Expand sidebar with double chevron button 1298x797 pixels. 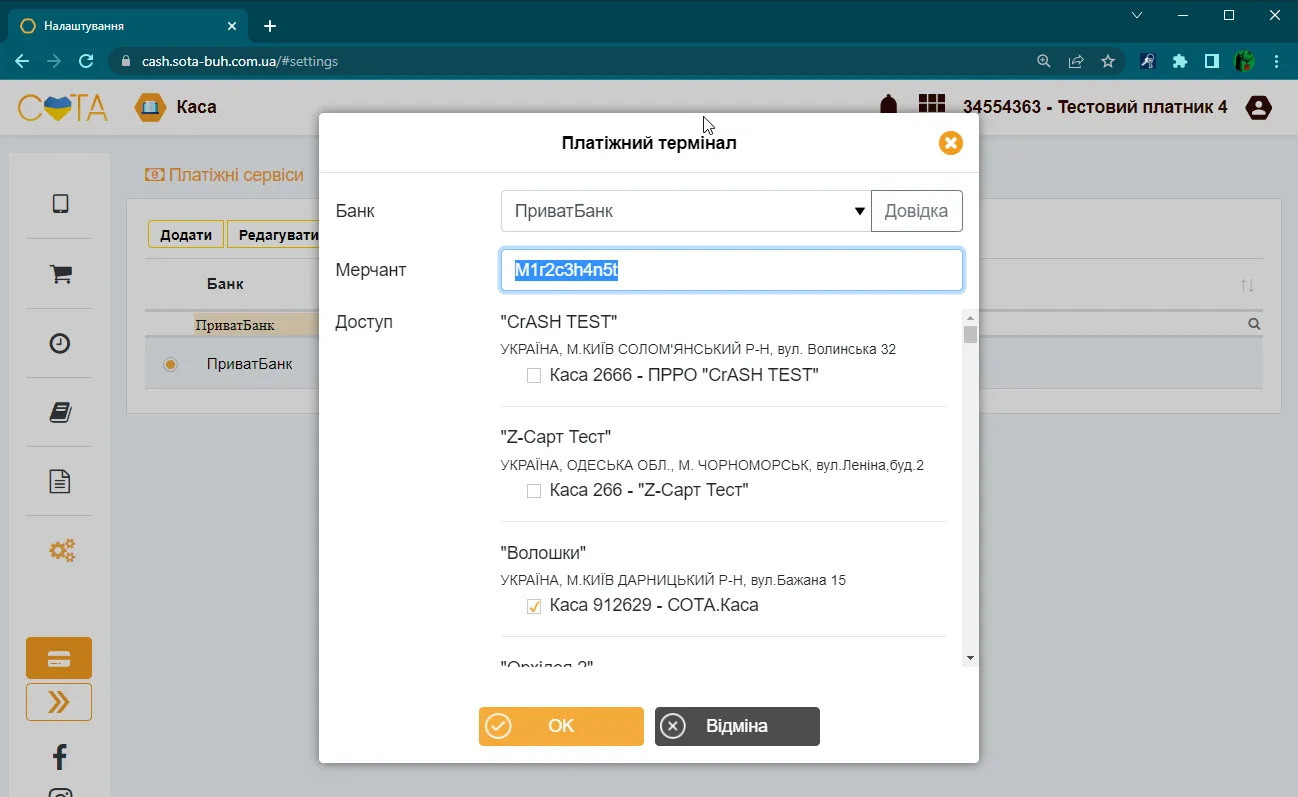[59, 702]
